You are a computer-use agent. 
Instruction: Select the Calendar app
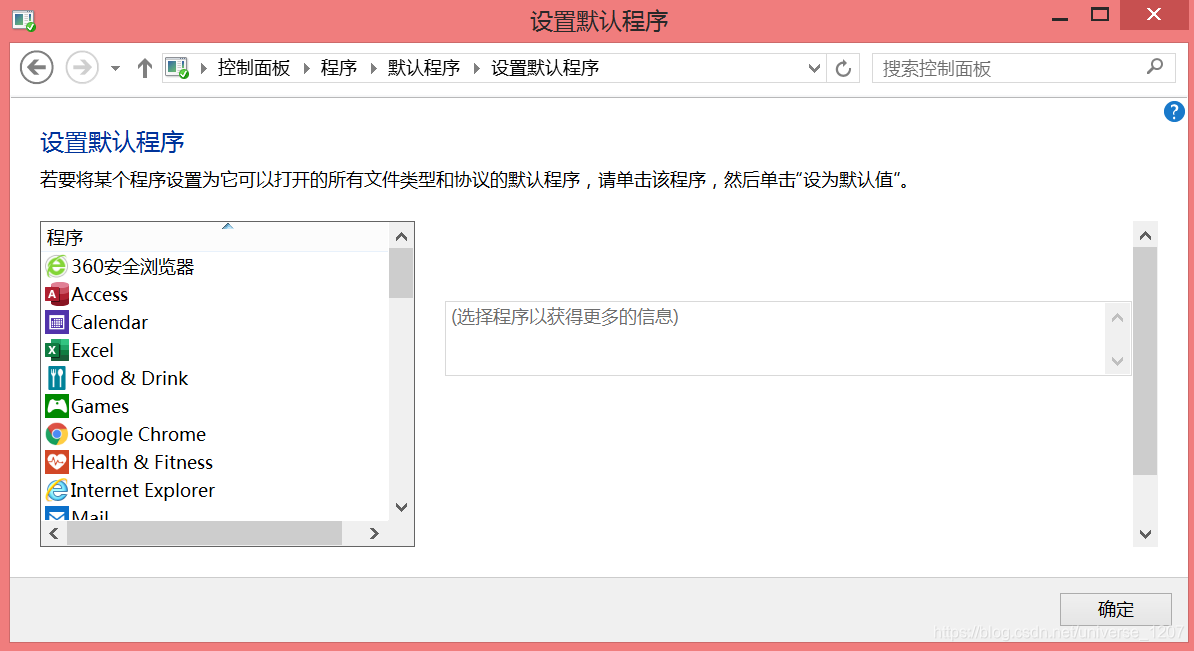click(x=106, y=322)
